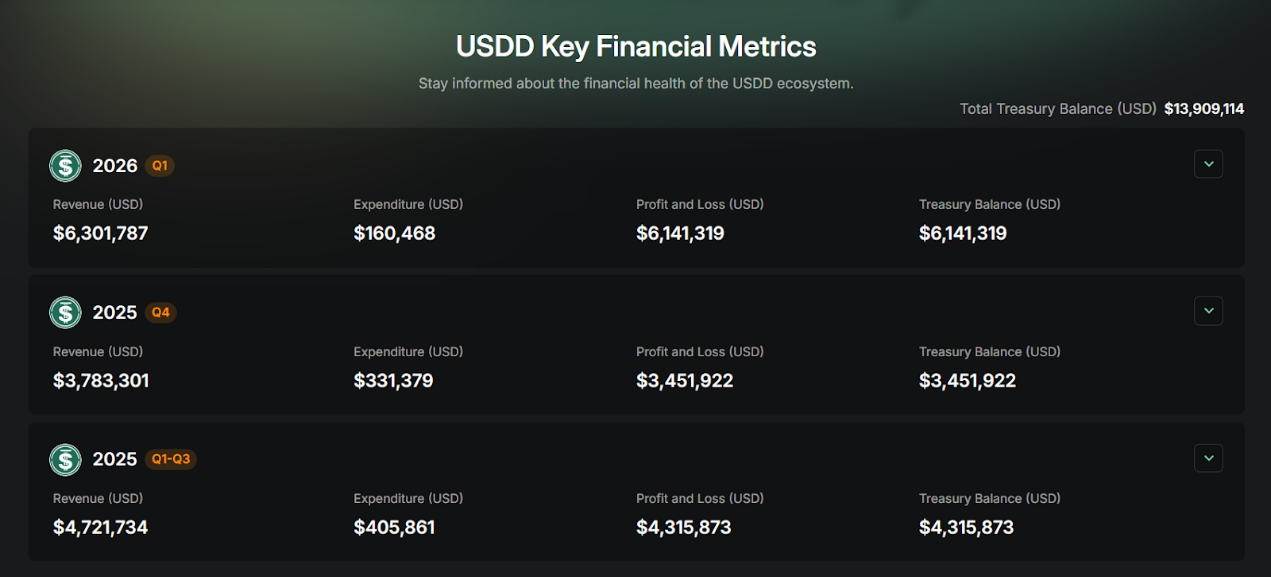Click the 2025 Q4 Profit and Loss $3,451,922
The width and height of the screenshot is (1271, 577).
point(684,381)
